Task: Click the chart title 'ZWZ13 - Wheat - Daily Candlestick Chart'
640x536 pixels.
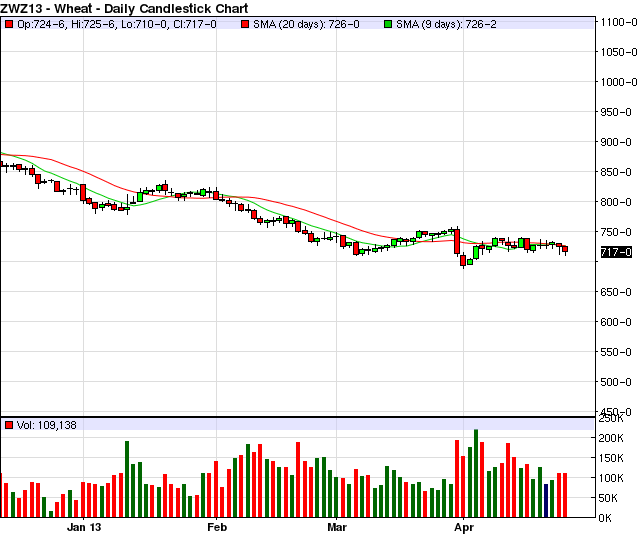Action: coord(124,8)
